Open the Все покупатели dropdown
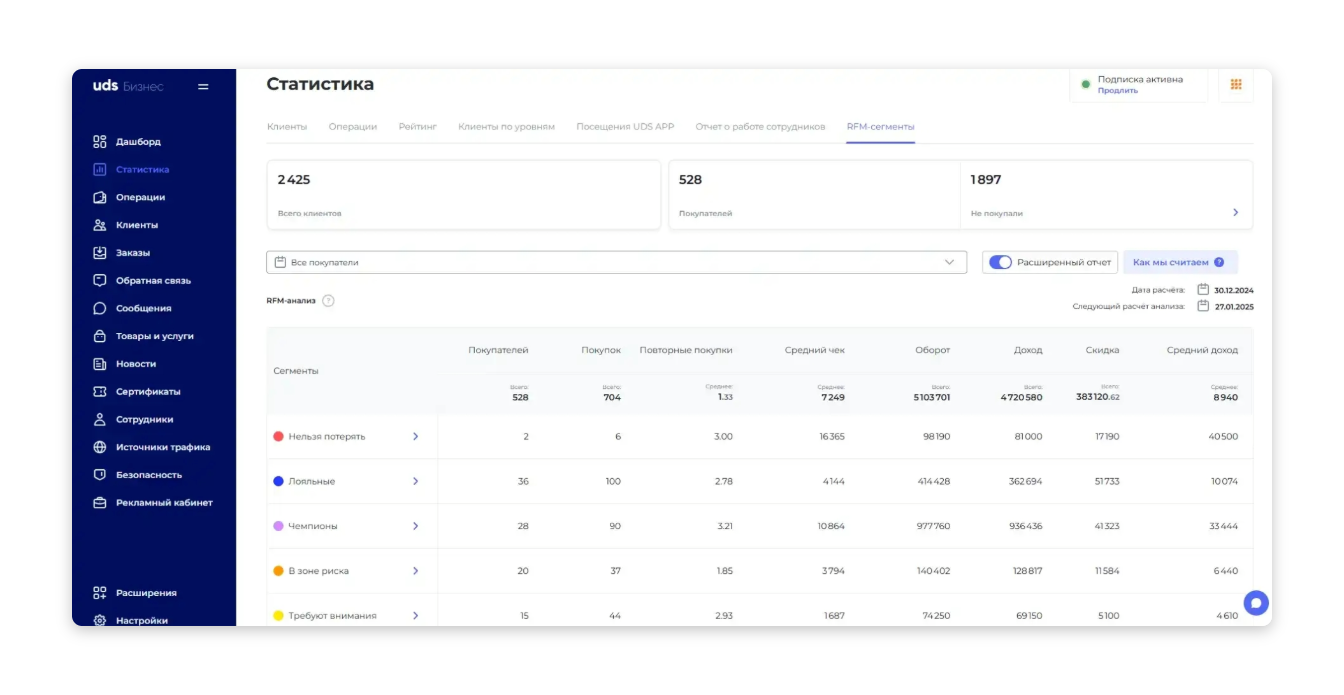Viewport: 1344px width, 695px height. [x=617, y=262]
